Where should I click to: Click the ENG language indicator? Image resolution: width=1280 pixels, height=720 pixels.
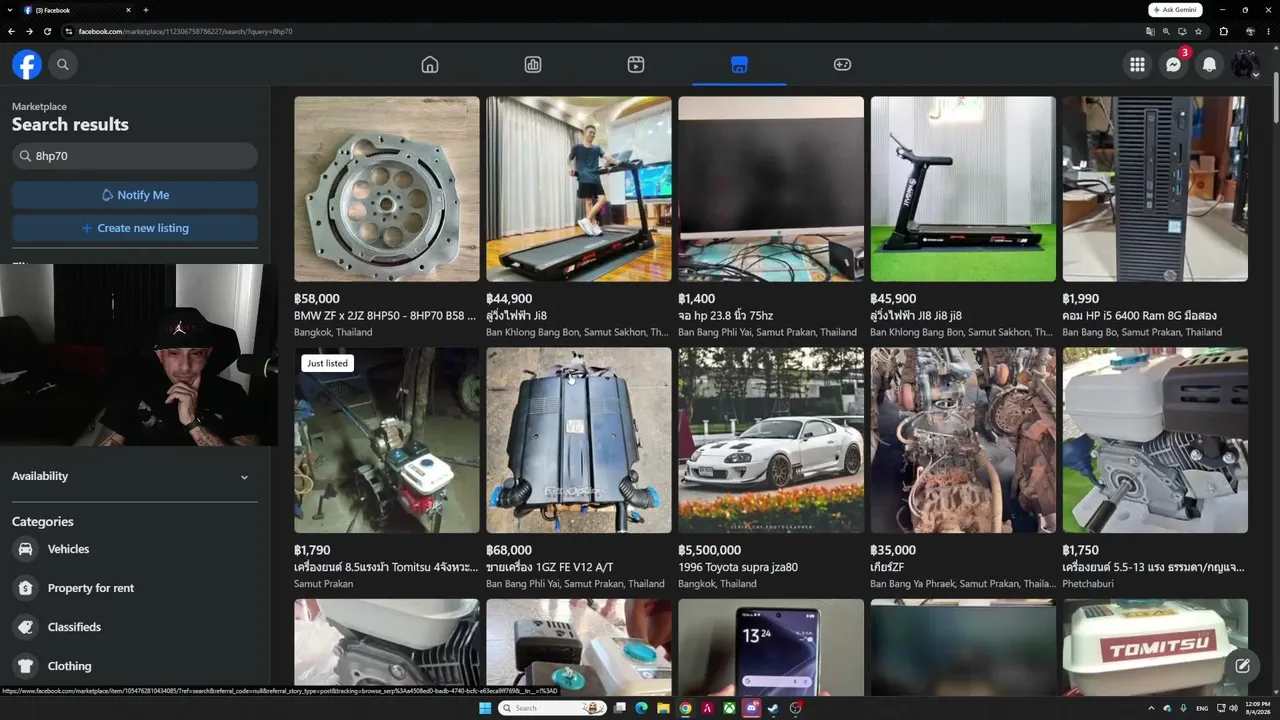(1202, 708)
